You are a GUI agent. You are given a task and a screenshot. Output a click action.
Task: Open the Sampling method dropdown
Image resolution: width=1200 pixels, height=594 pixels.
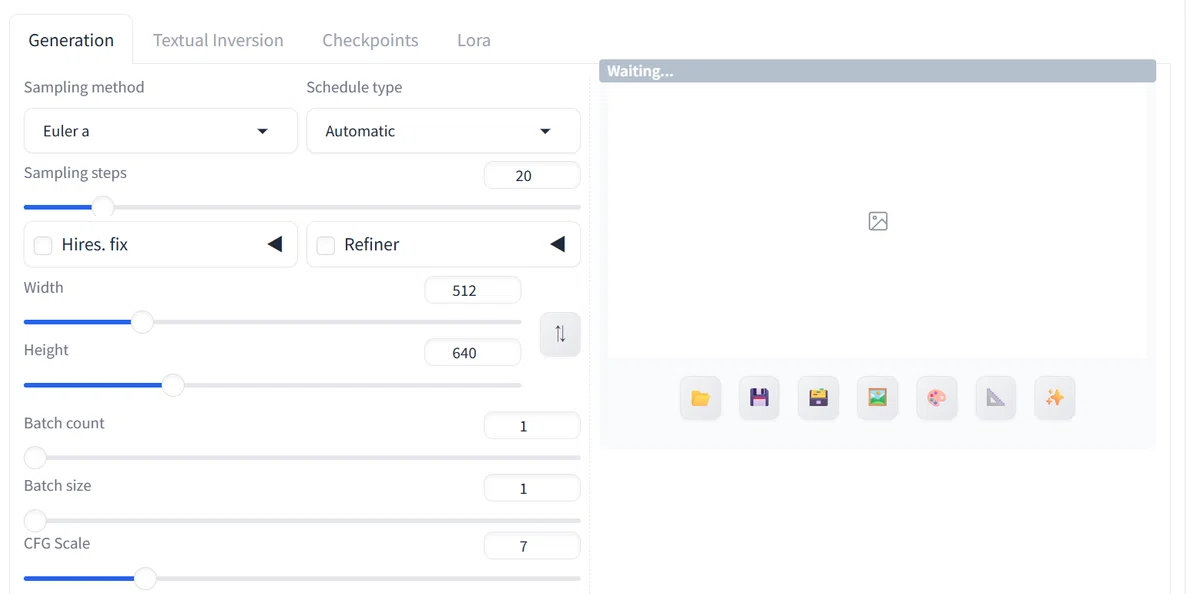point(161,131)
